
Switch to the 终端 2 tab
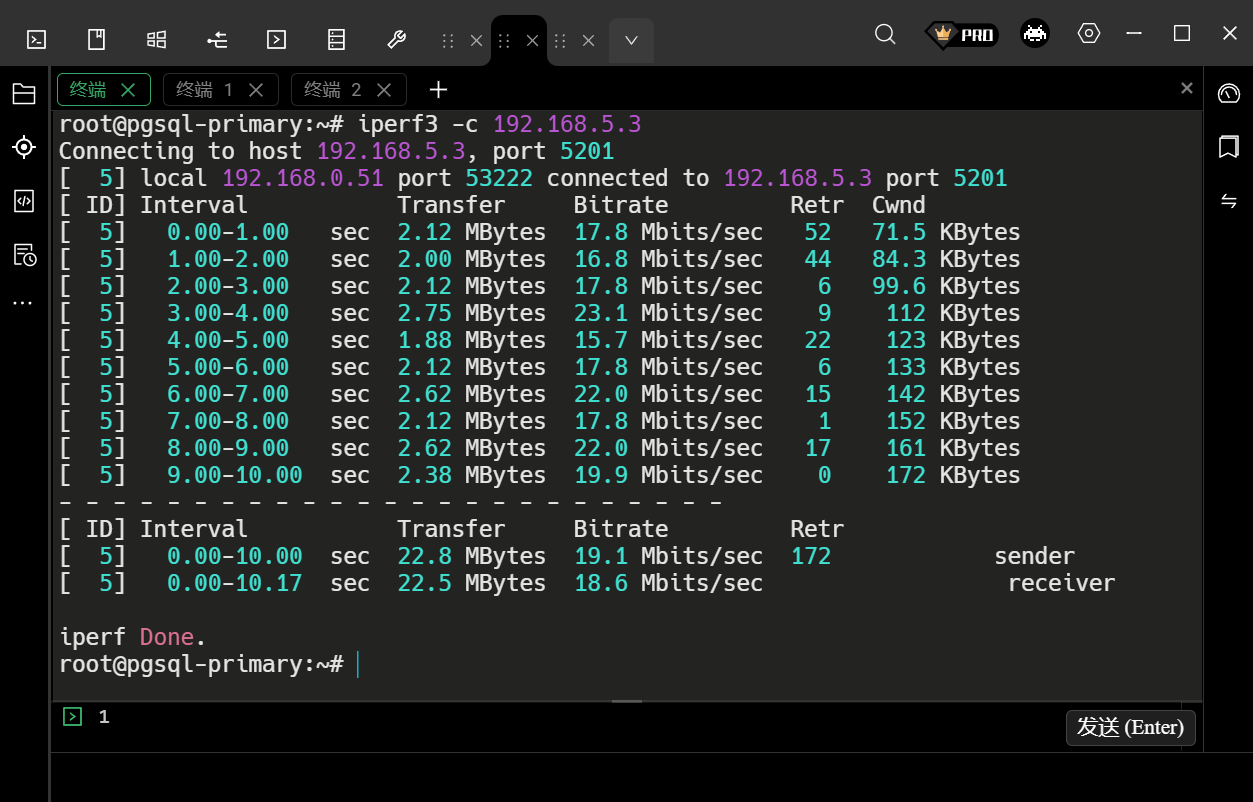point(332,90)
